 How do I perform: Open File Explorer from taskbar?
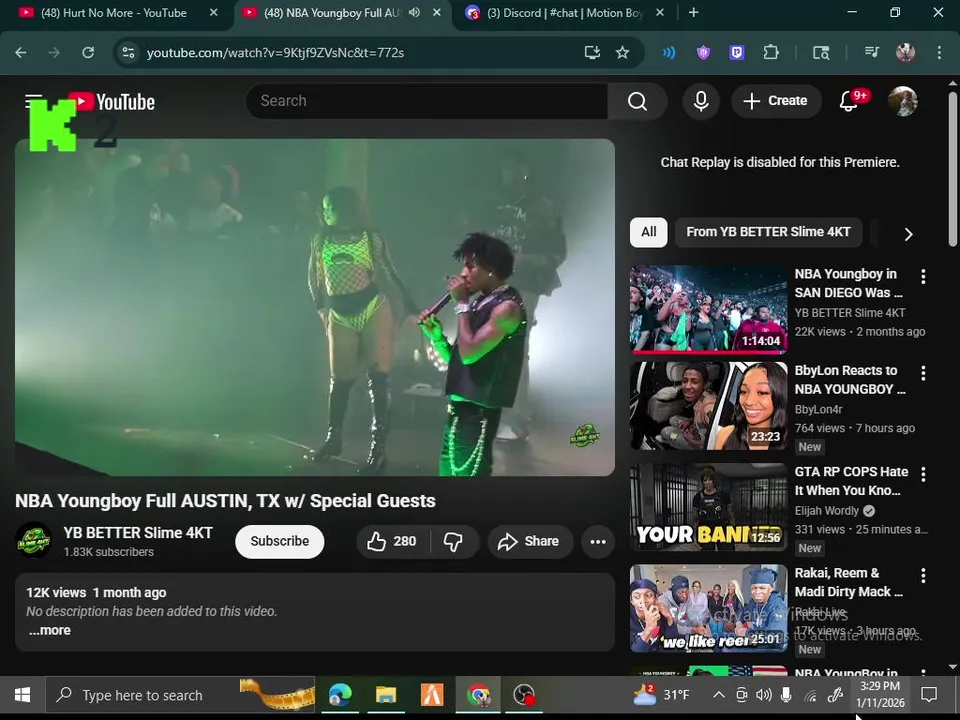pos(386,695)
